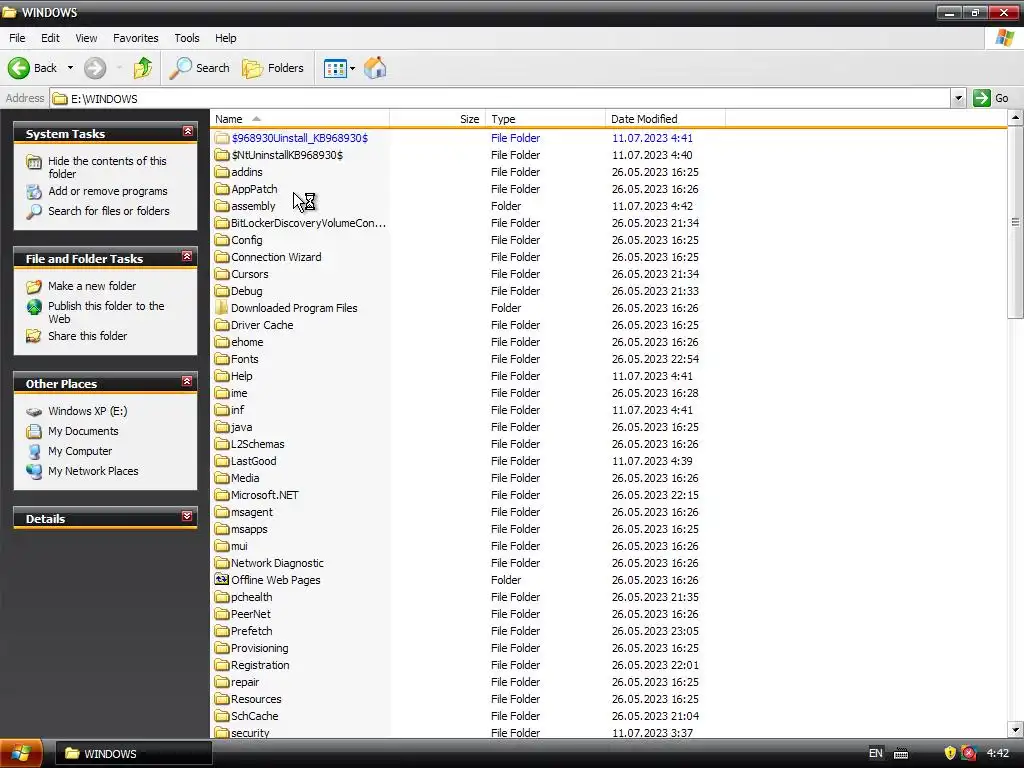Select the $NtUninstallKB968930$ folder icon

click(x=222, y=155)
